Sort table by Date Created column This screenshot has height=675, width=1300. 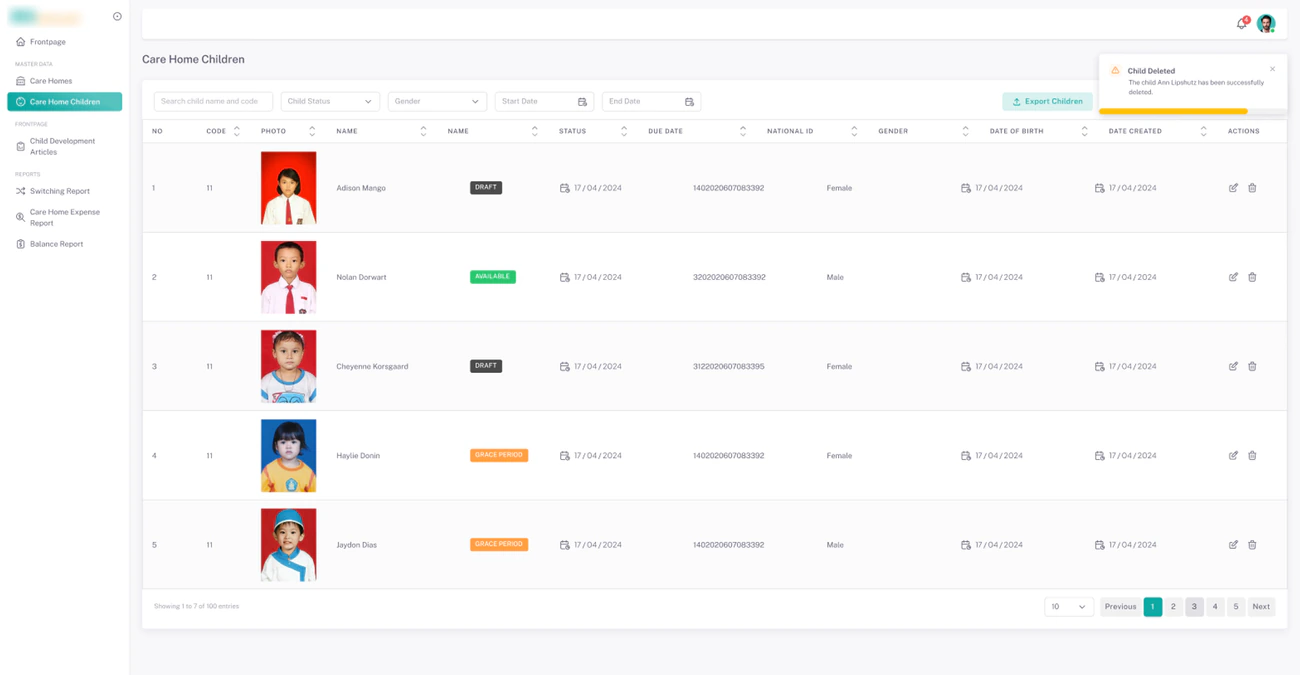[x=1204, y=131]
